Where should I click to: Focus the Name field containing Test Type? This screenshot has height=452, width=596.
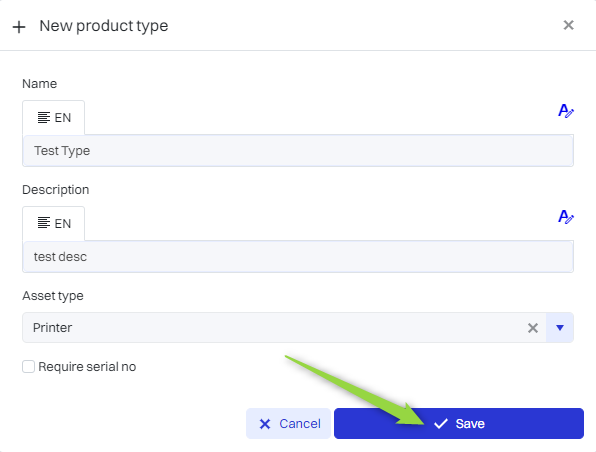[298, 151]
